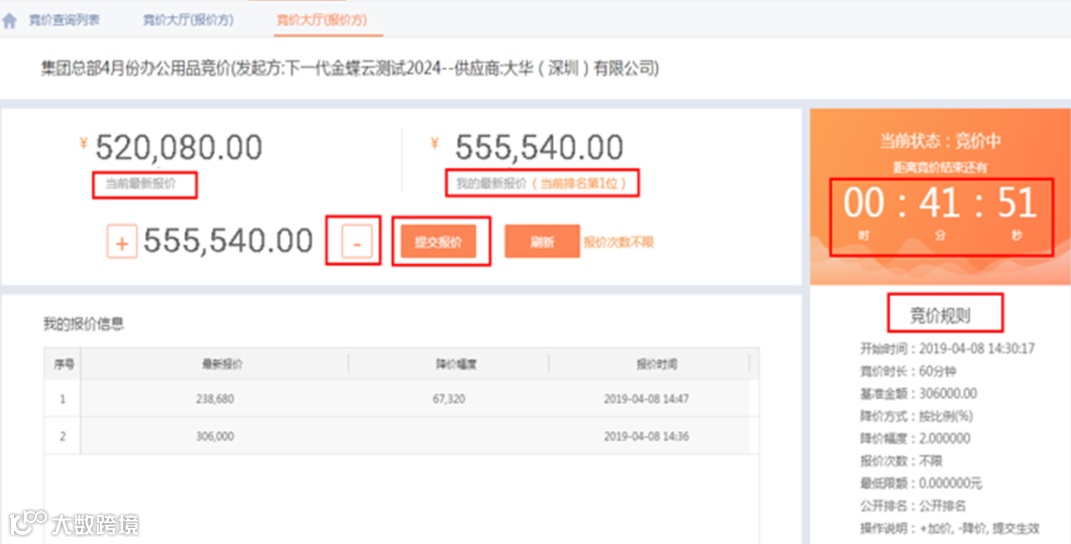Click the 开始时间 rule line
The width and height of the screenshot is (1071, 544).
[947, 349]
